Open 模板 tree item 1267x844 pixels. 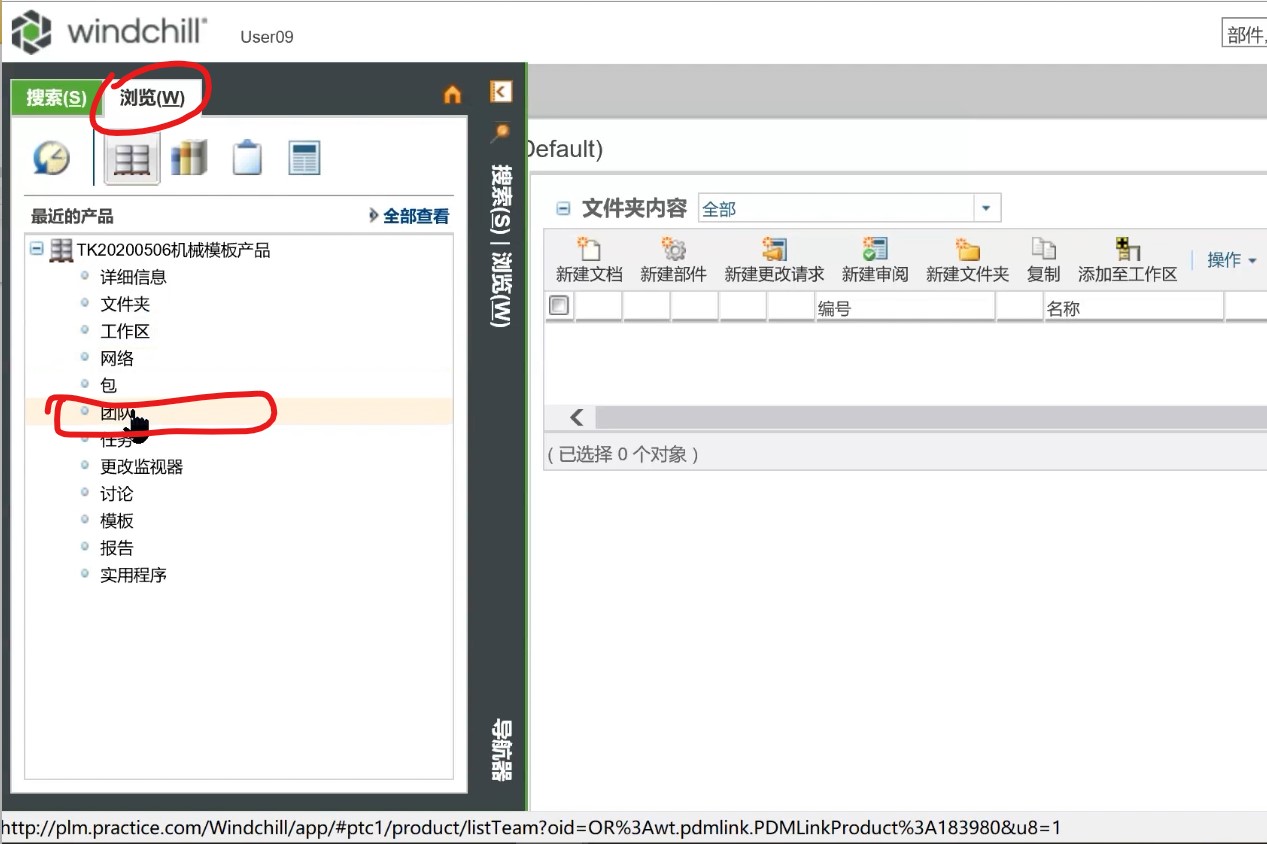pos(116,521)
